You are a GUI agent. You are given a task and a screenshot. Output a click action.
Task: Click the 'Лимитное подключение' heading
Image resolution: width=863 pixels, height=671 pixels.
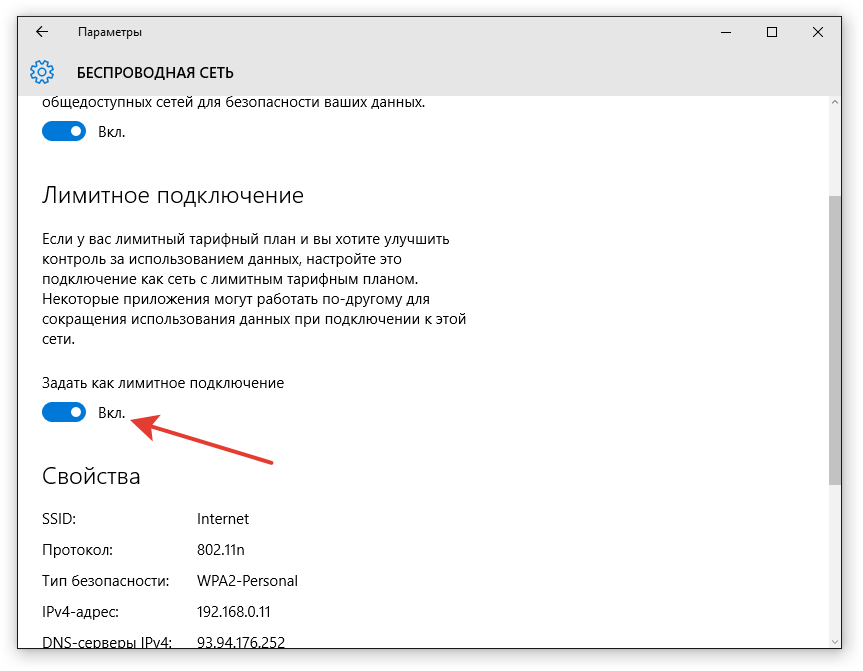click(173, 195)
